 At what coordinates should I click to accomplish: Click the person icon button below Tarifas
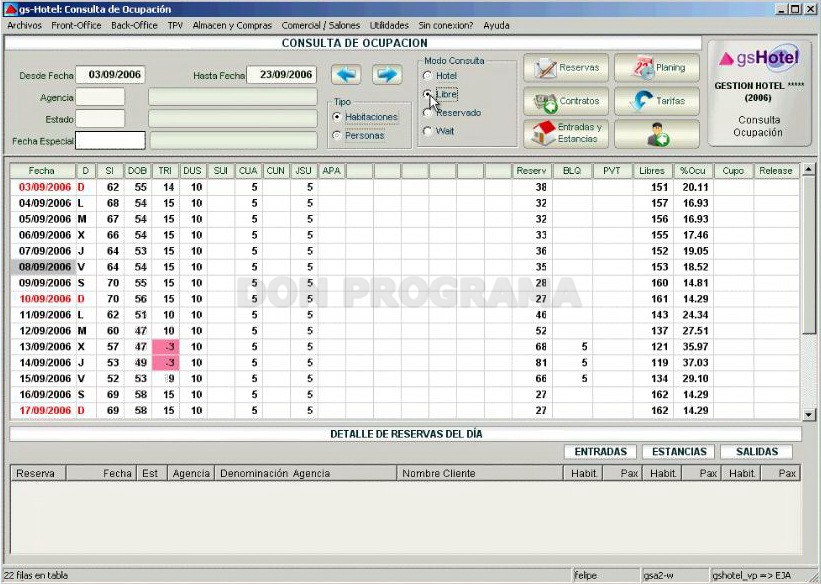coord(657,134)
